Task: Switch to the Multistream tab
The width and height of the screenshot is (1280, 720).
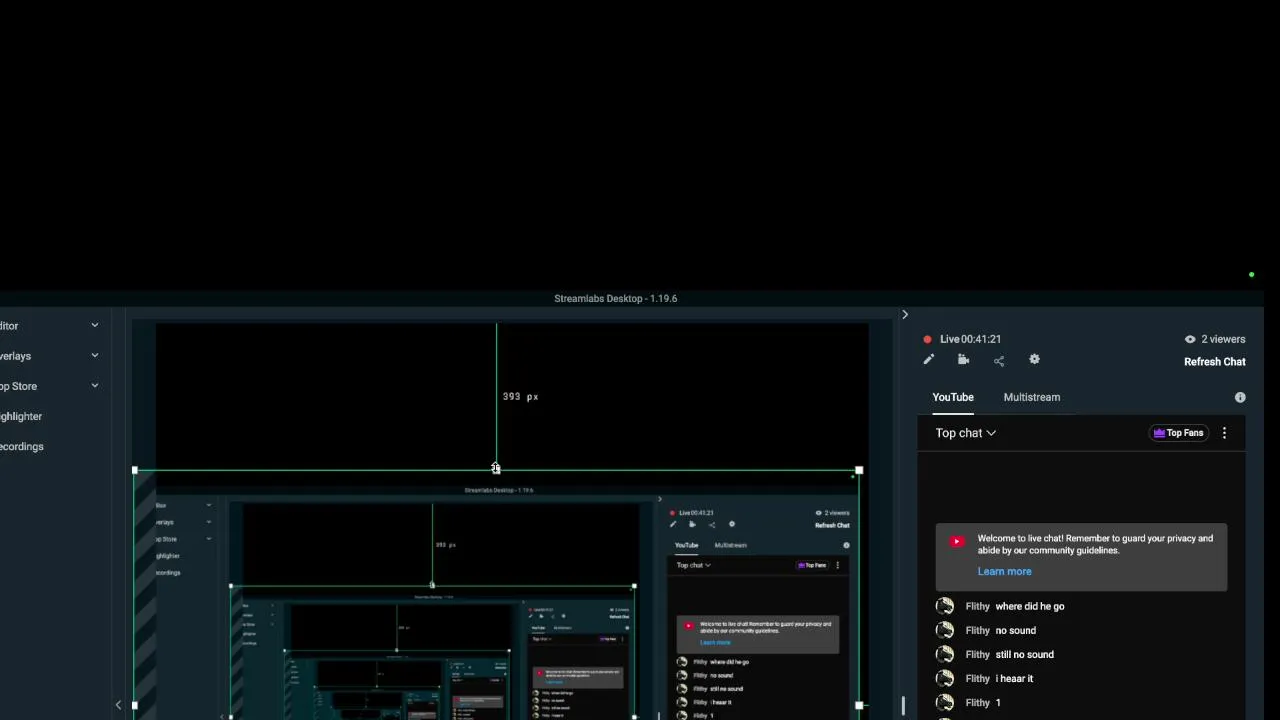Action: [x=1032, y=397]
